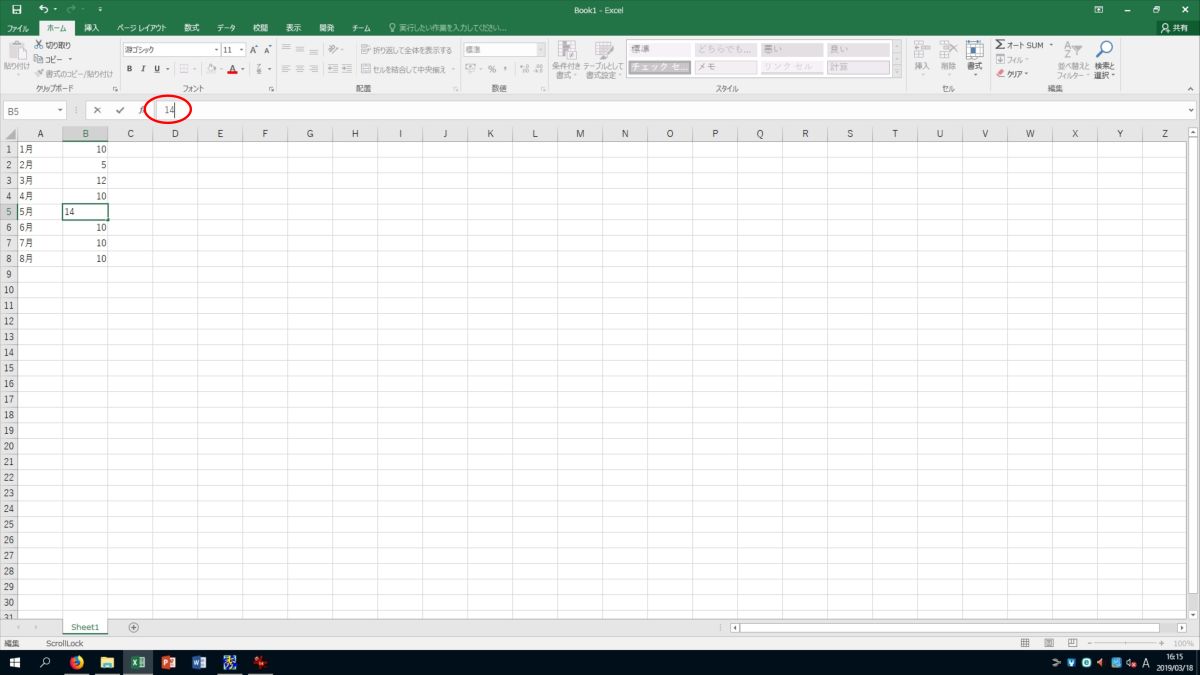
Task: Open the font name dropdown
Action: point(216,50)
